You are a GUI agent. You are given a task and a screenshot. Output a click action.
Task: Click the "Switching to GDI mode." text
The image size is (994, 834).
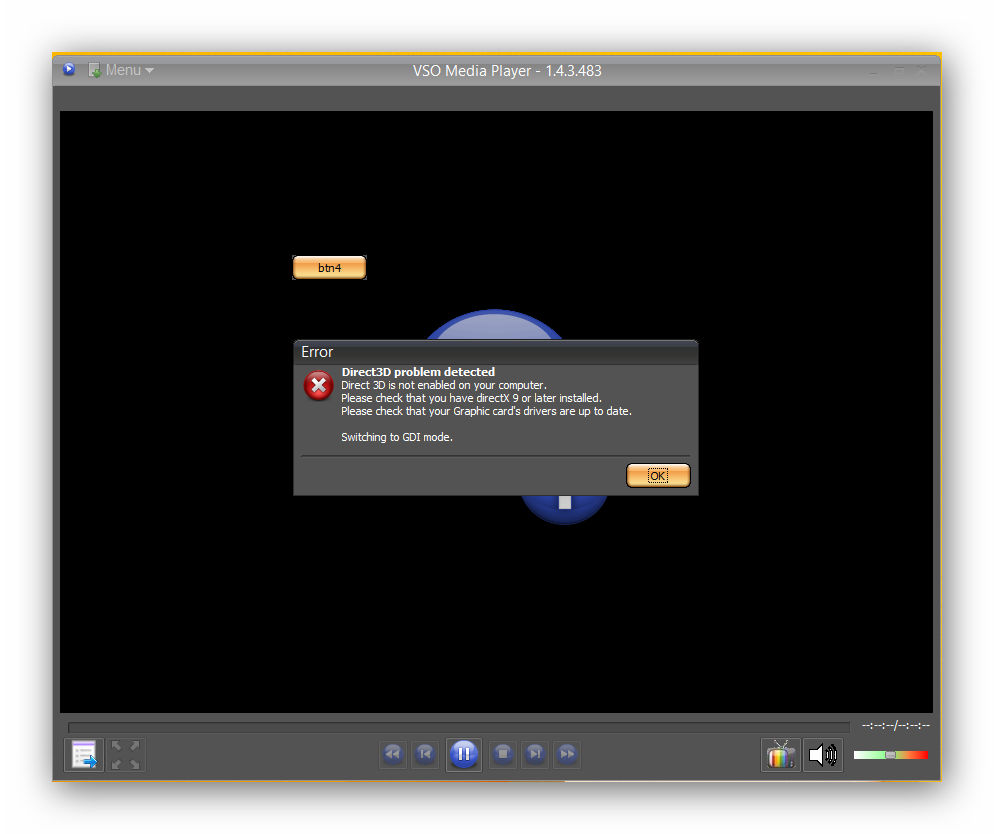pos(397,437)
